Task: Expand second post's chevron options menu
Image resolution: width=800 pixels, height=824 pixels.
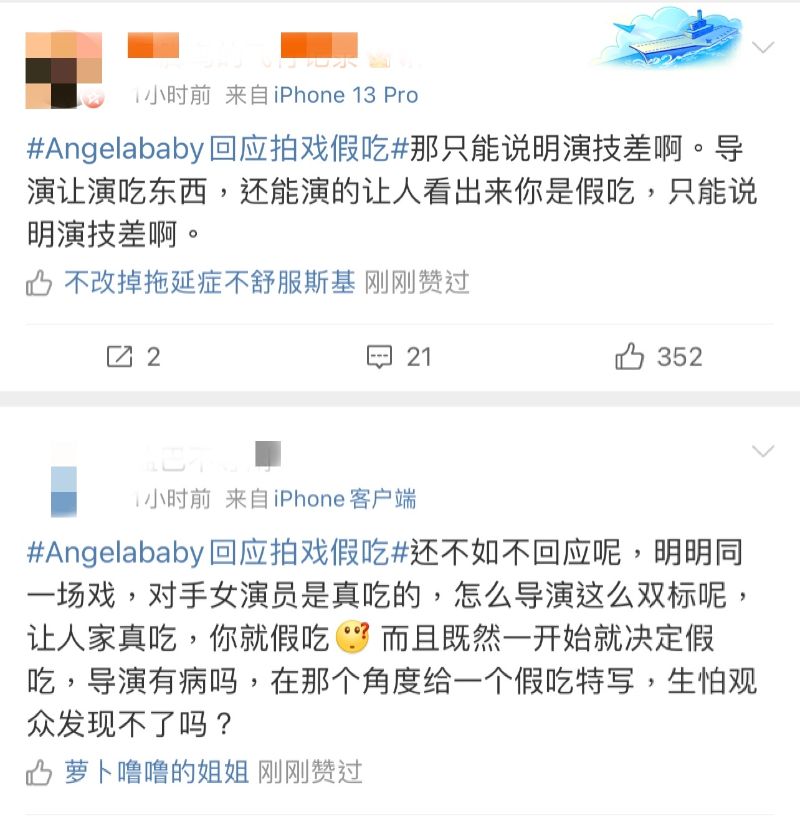Action: pos(763,451)
